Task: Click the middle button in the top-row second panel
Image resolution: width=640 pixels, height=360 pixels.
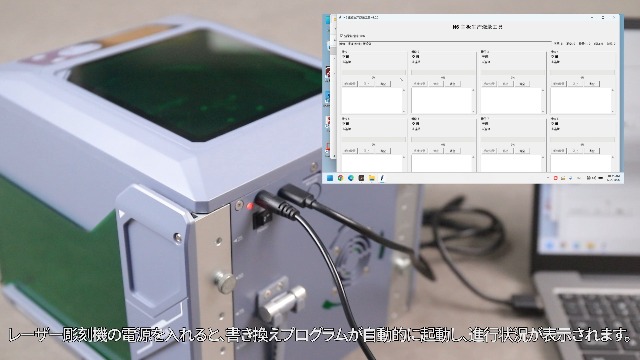Action: [x=436, y=84]
